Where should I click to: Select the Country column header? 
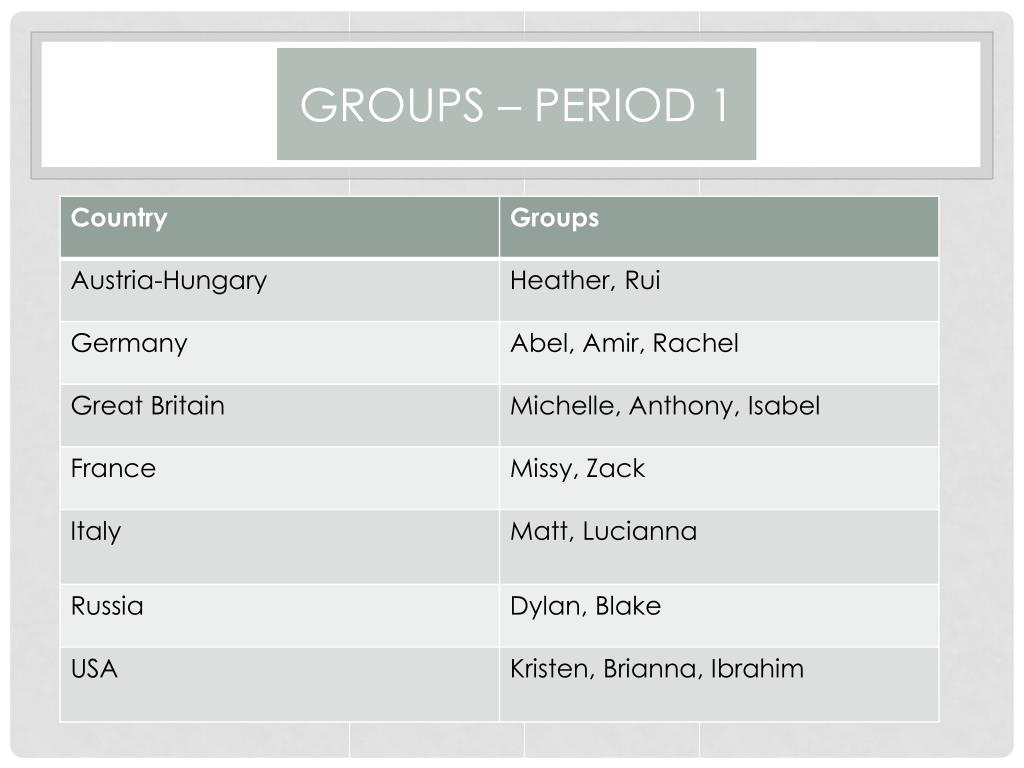280,227
